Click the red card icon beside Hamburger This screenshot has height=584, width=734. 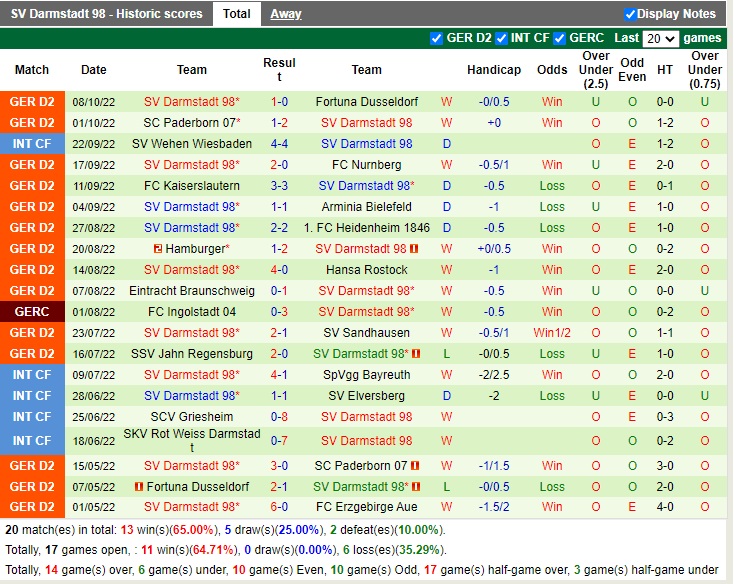pos(158,249)
